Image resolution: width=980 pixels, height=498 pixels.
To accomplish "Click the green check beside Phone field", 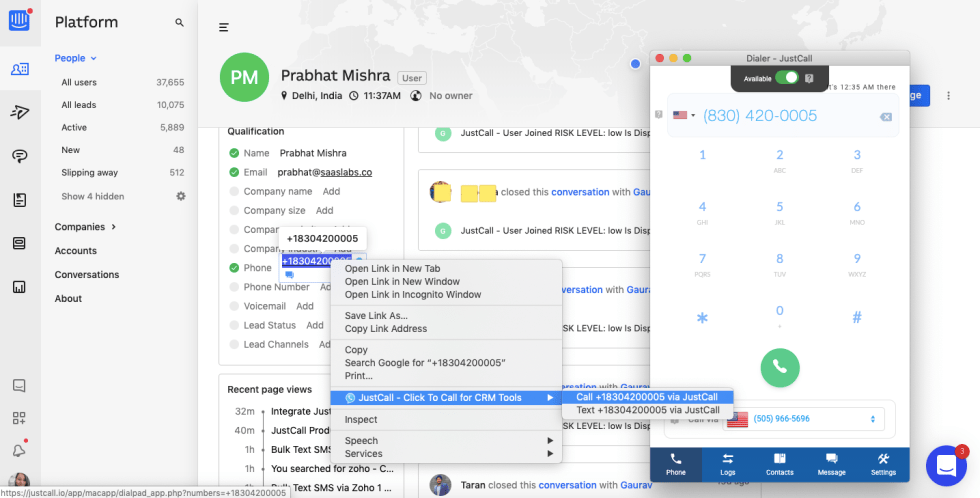I will click(234, 268).
